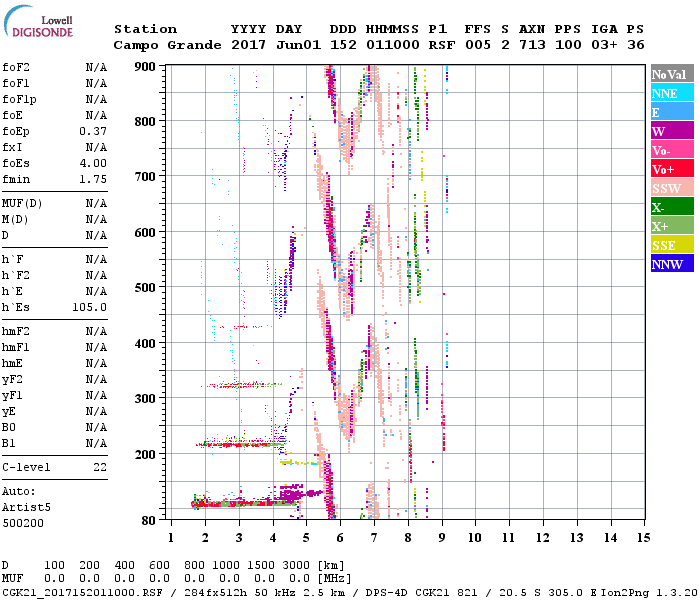Click the M(D) parameter label
The image size is (700, 600).
tap(15, 220)
